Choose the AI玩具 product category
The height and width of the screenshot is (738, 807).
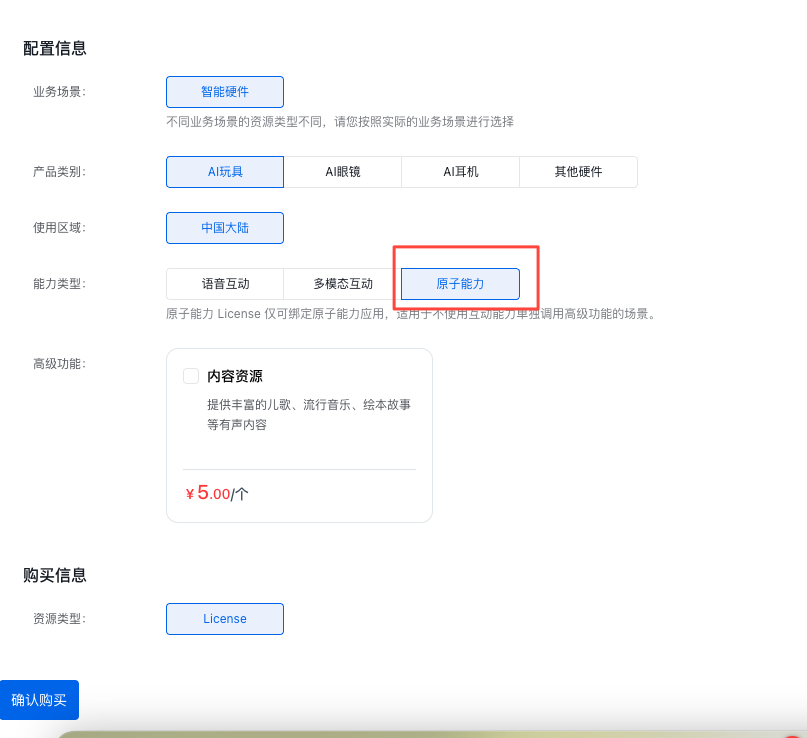[x=225, y=172]
